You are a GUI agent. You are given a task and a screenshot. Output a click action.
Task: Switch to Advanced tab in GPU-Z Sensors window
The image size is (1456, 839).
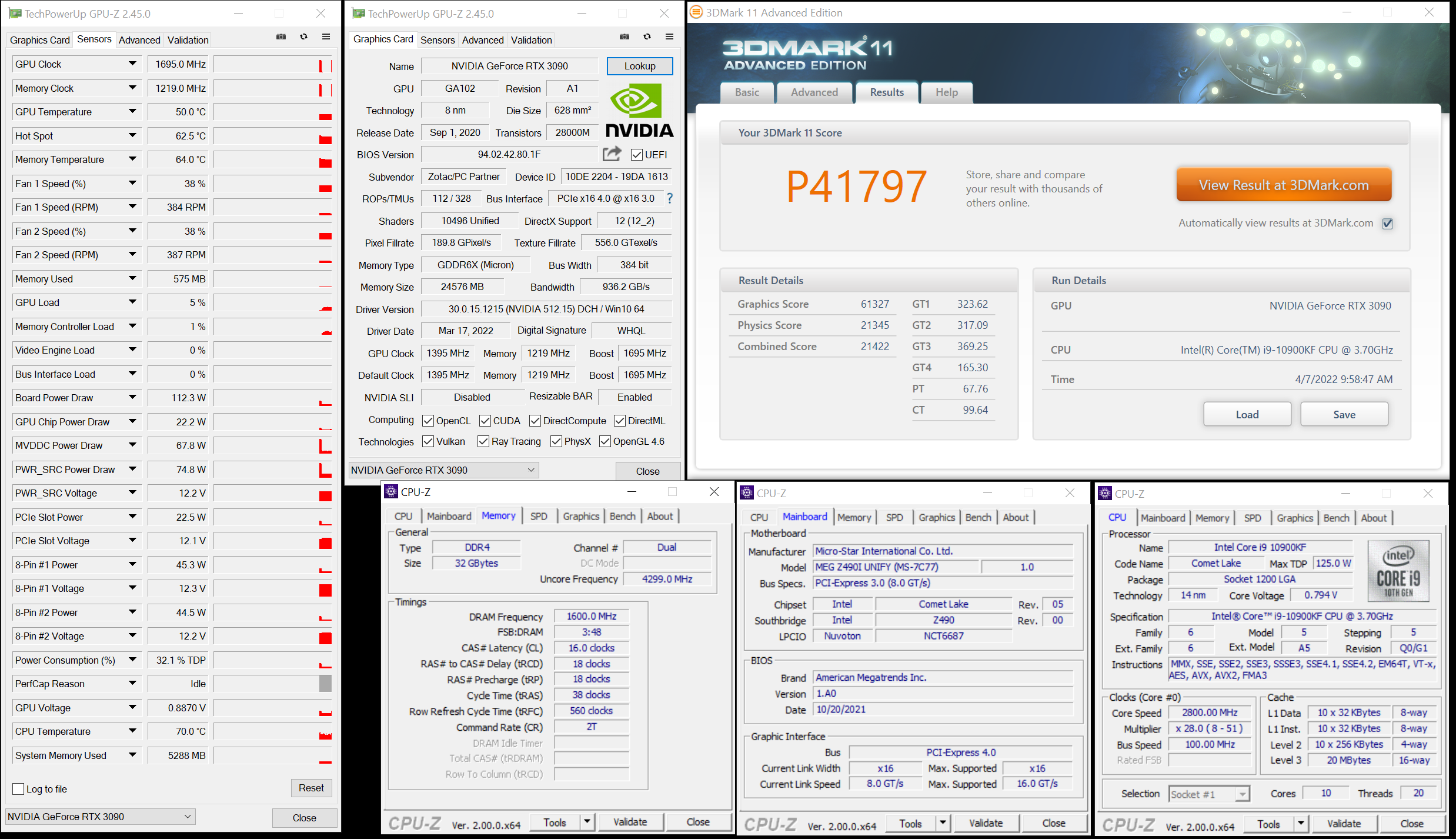(x=139, y=40)
